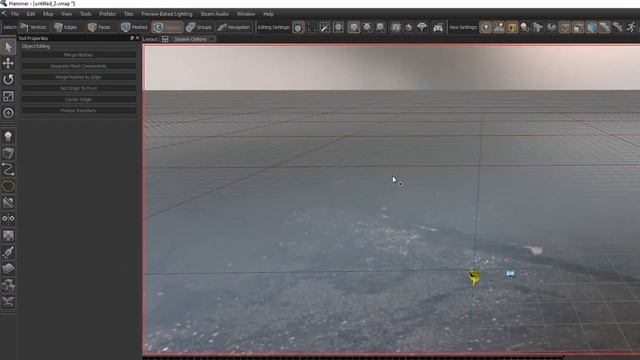Select the Mirror tool
Viewport: 640px width, 360px height.
pos(8,219)
